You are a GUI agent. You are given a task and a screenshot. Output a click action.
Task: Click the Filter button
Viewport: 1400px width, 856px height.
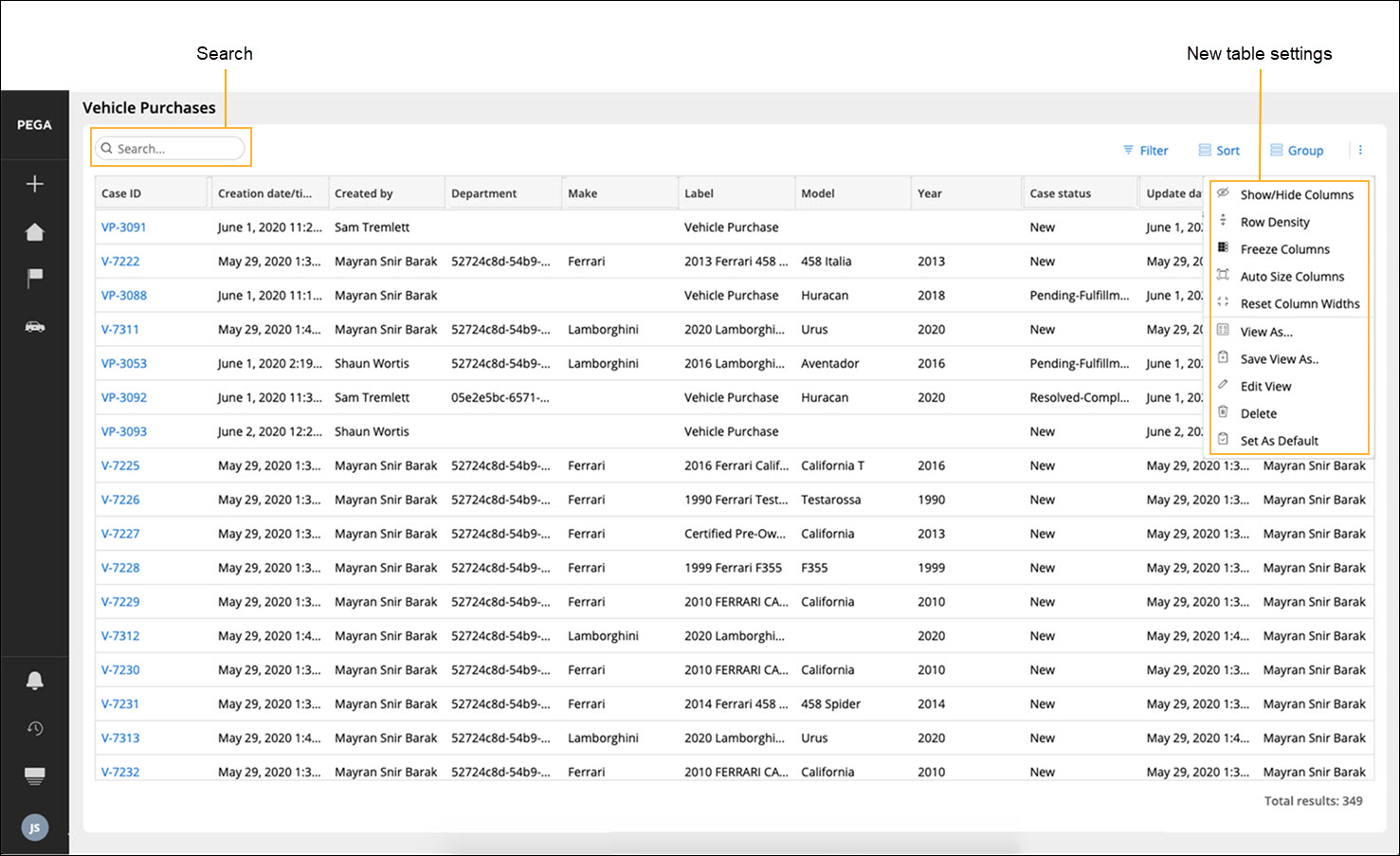click(1145, 150)
